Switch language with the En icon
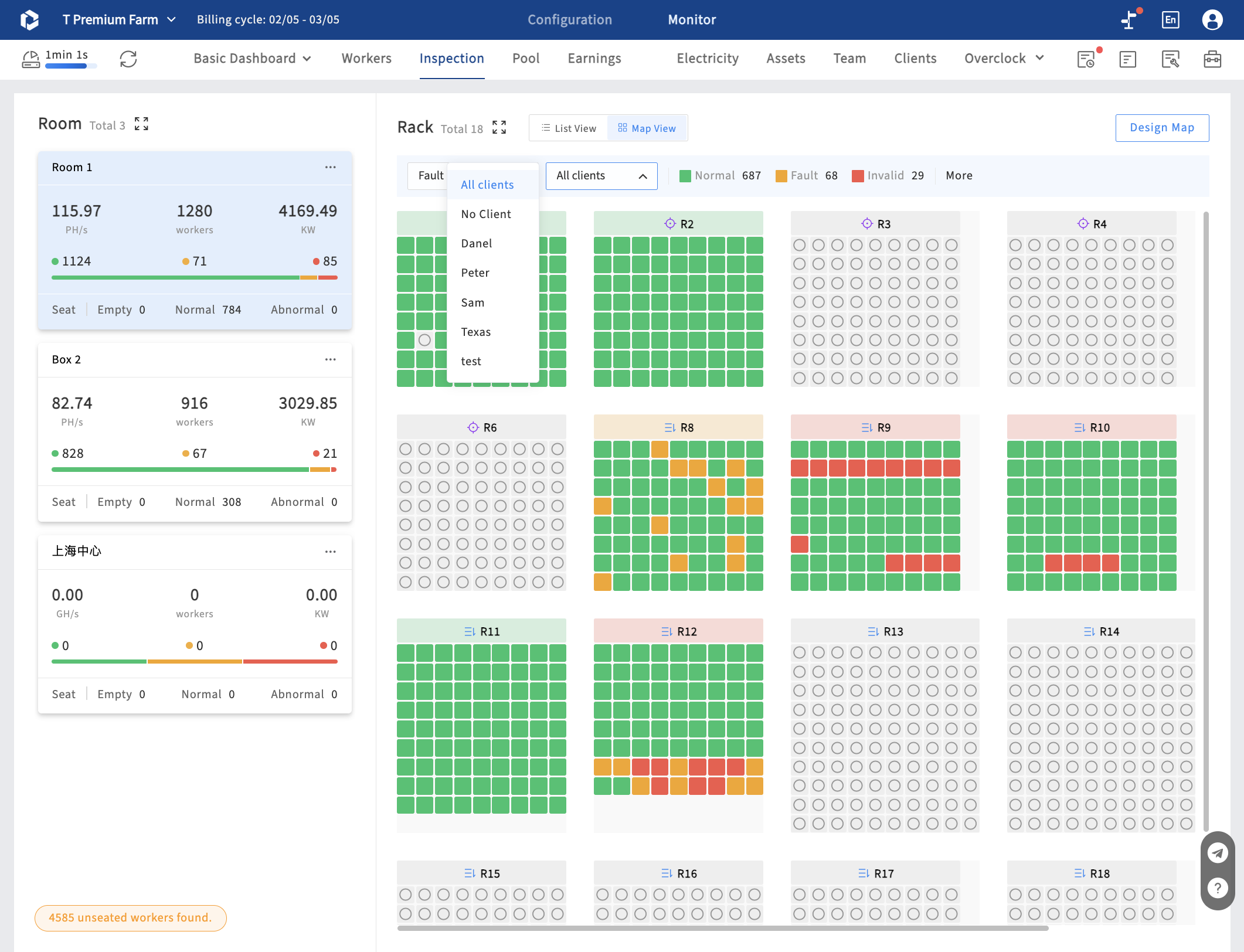The height and width of the screenshot is (952, 1244). (1170, 20)
